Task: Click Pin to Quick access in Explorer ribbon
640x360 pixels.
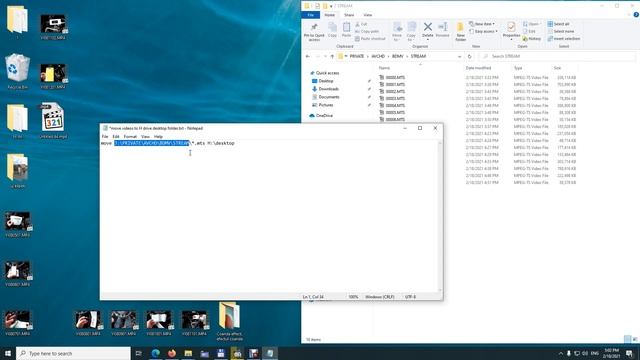Action: point(314,32)
